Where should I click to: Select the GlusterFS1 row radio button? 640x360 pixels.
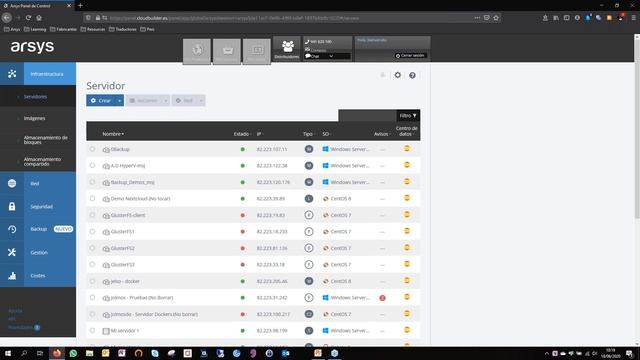tap(92, 231)
